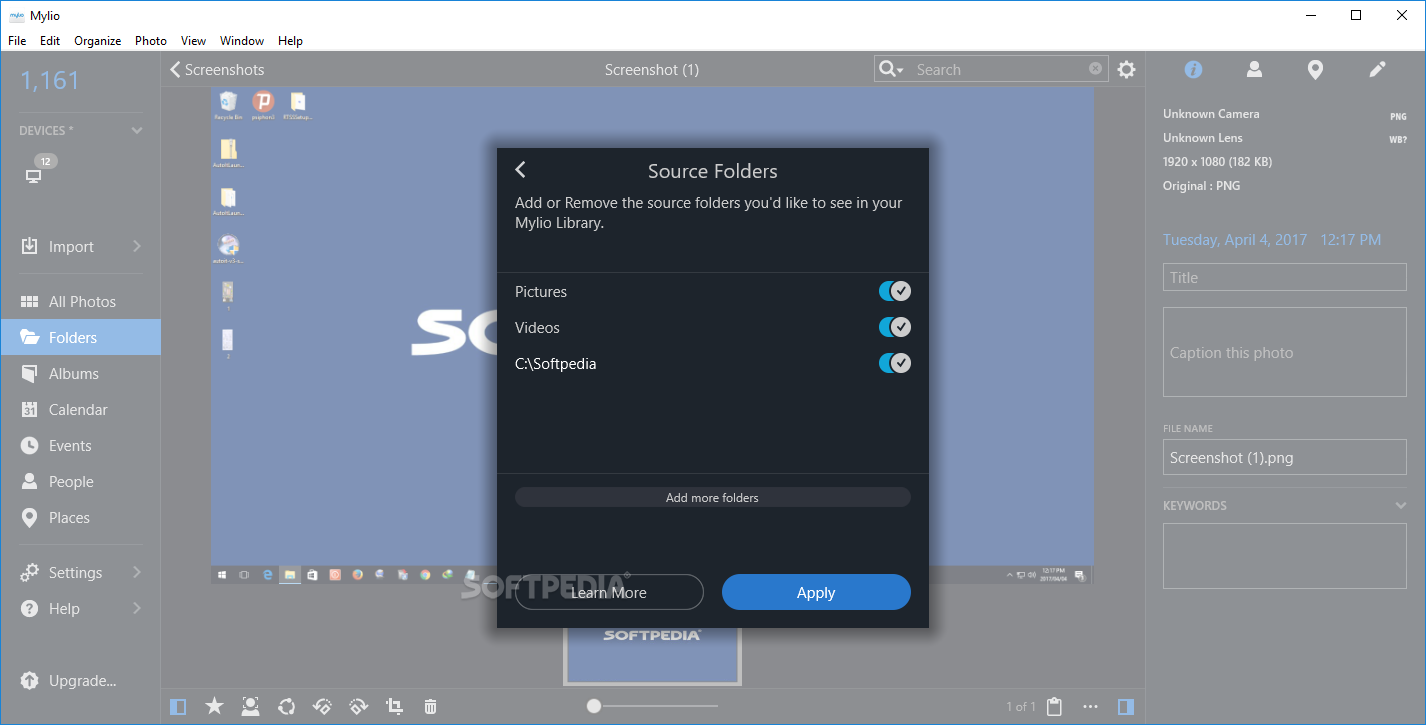Open the three-dots more options menu
1426x725 pixels.
(x=1090, y=707)
